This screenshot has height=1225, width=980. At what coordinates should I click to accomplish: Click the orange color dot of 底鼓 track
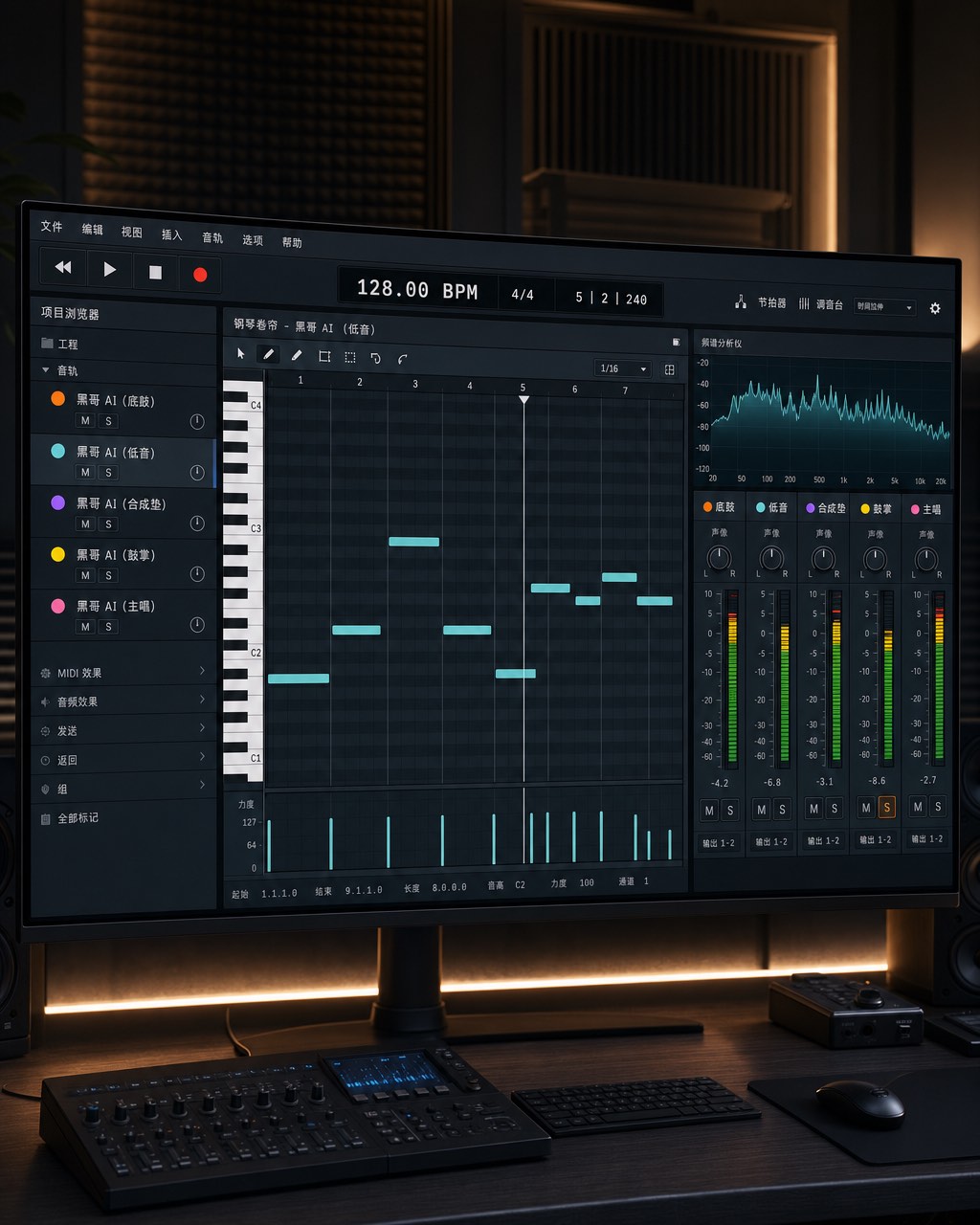57,399
